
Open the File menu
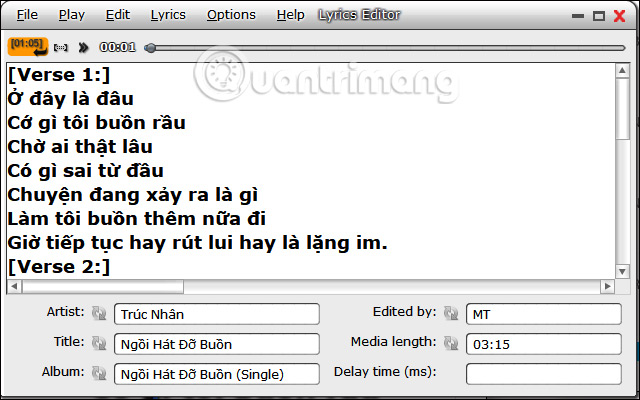pyautogui.click(x=27, y=15)
